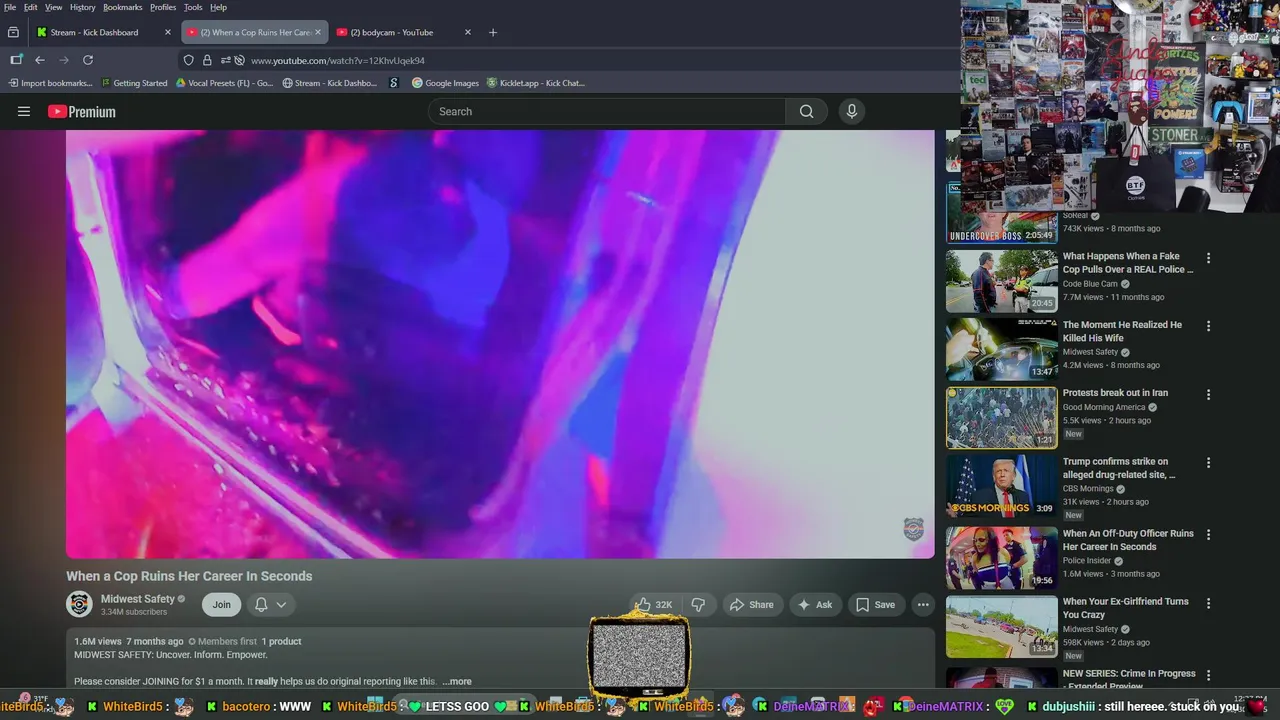Open a new browser tab

click(492, 32)
